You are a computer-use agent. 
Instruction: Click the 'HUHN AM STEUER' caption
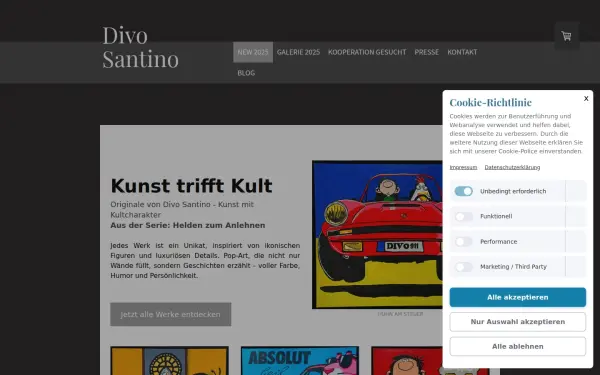point(400,314)
